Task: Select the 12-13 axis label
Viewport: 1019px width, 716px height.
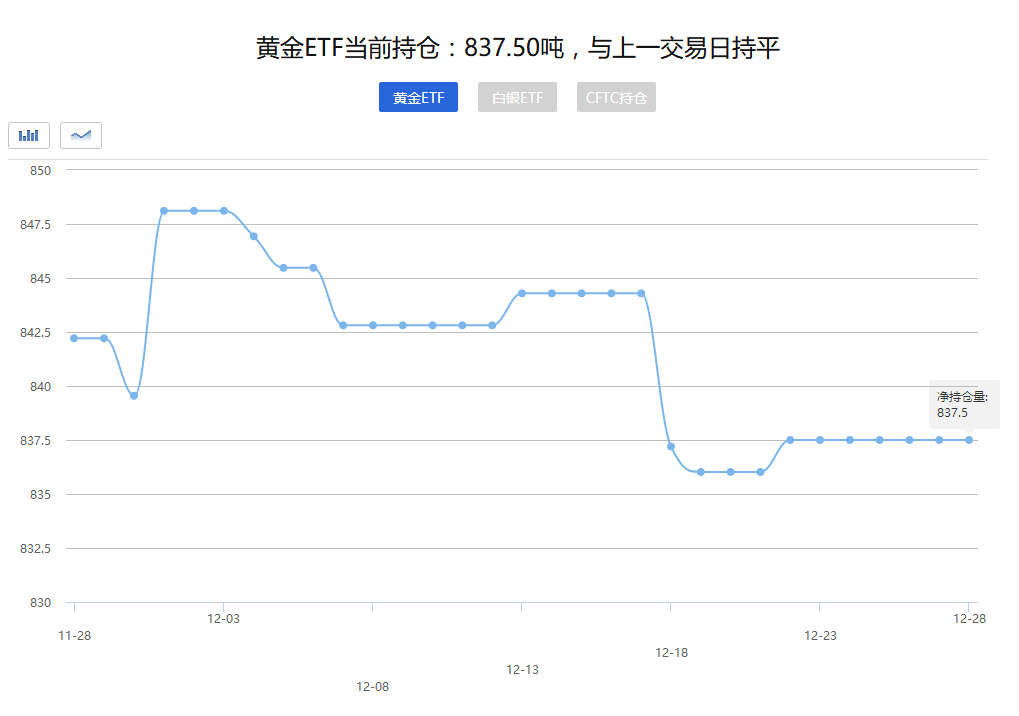Action: point(521,670)
